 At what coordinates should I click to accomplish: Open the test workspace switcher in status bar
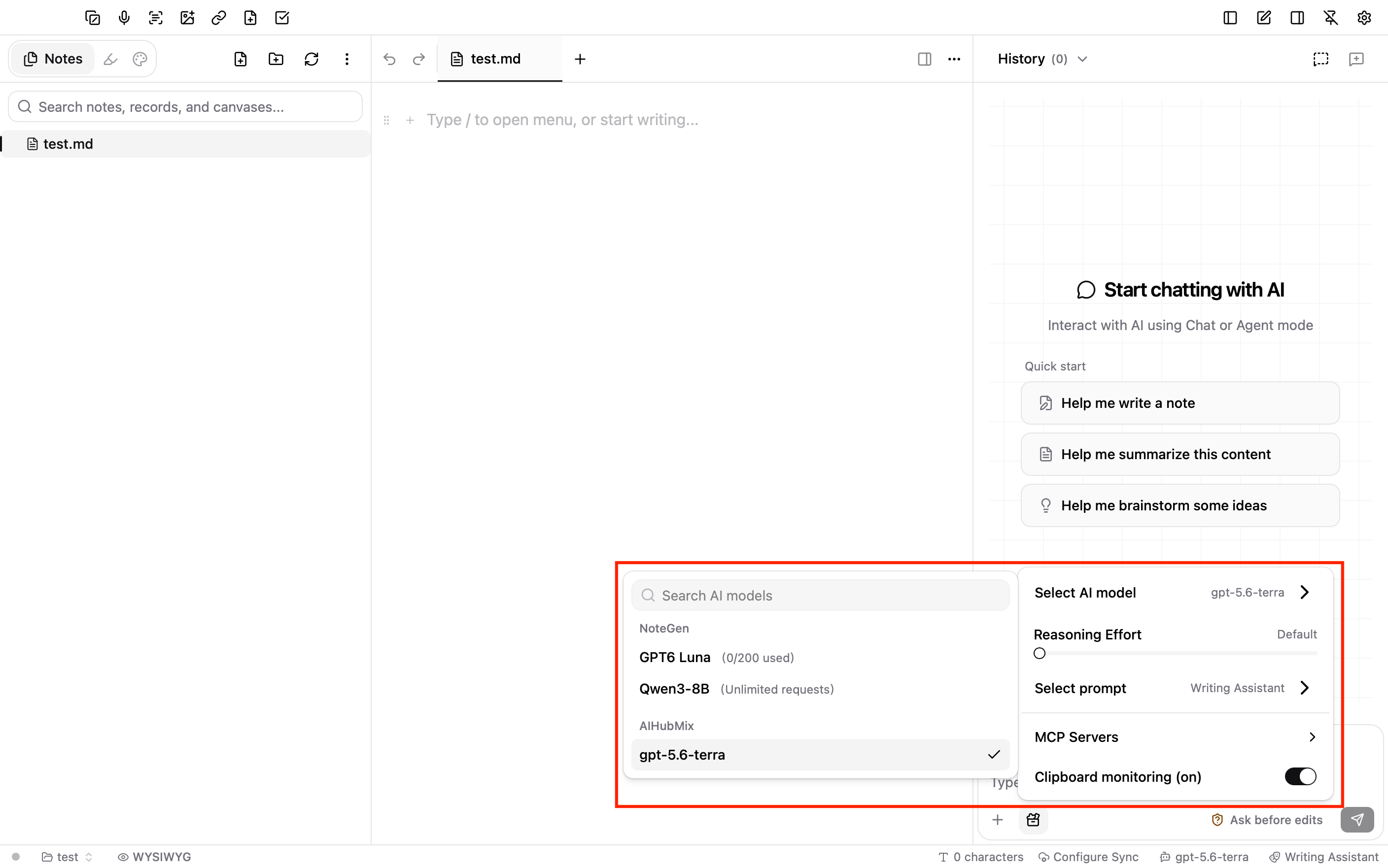[x=67, y=857]
